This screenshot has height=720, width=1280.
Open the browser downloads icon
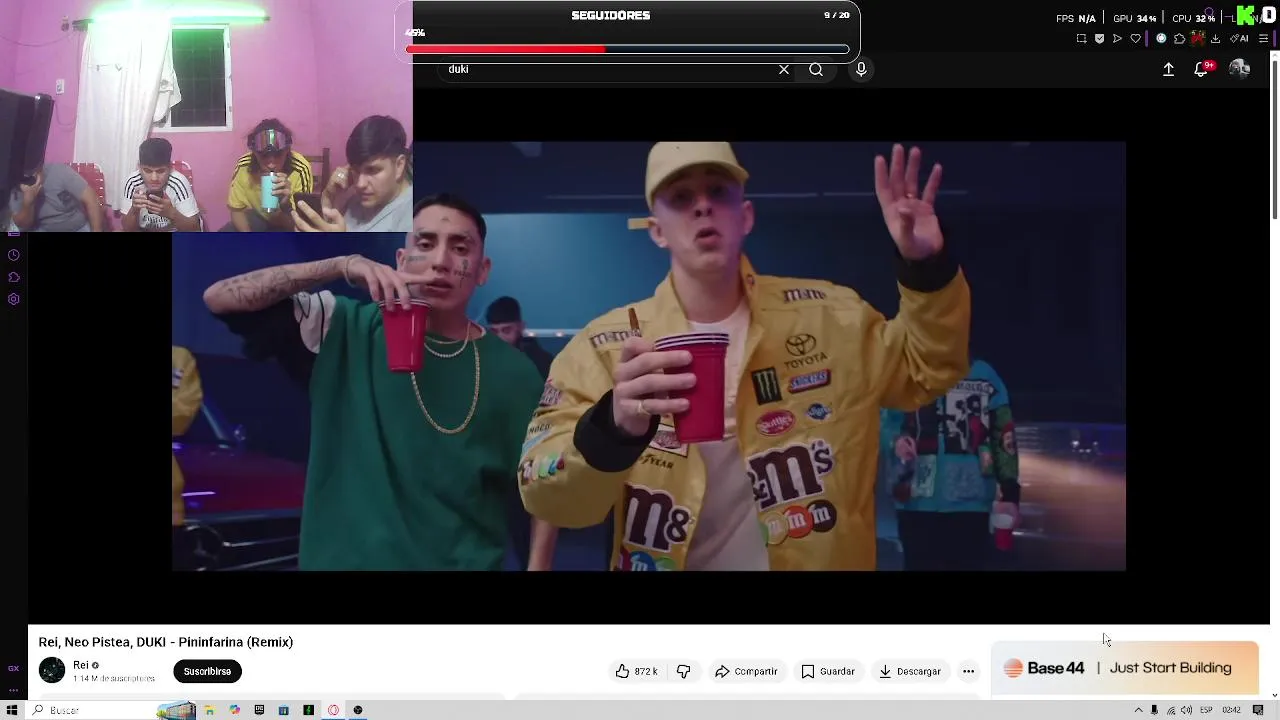pyautogui.click(x=1215, y=38)
